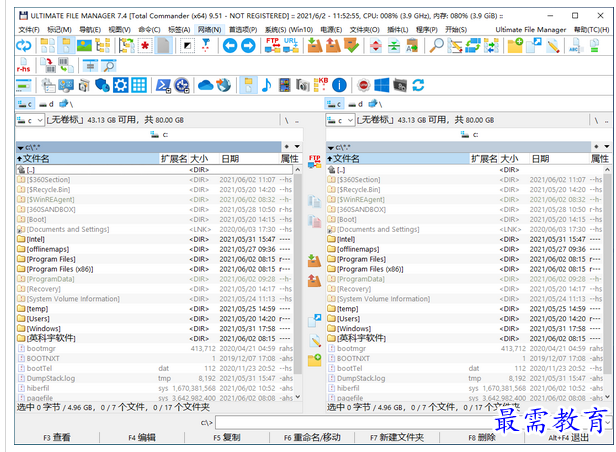Click the KB folder sizes icon
Image resolution: width=616 pixels, height=452 pixels.
pos(321,85)
